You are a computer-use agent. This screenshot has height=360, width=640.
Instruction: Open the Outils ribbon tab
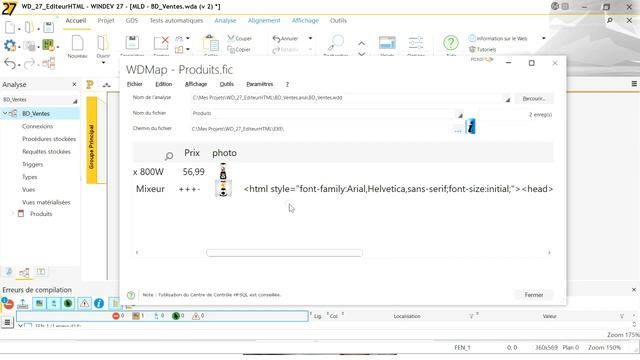[338, 20]
